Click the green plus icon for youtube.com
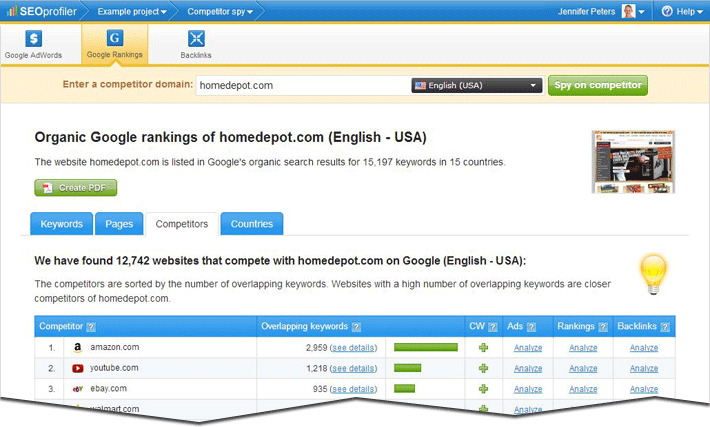Viewport: 710px width, 427px height. 484,368
